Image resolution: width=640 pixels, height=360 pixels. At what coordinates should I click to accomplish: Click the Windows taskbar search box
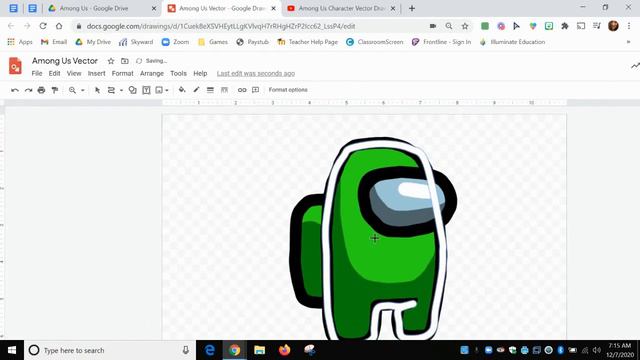(x=110, y=350)
